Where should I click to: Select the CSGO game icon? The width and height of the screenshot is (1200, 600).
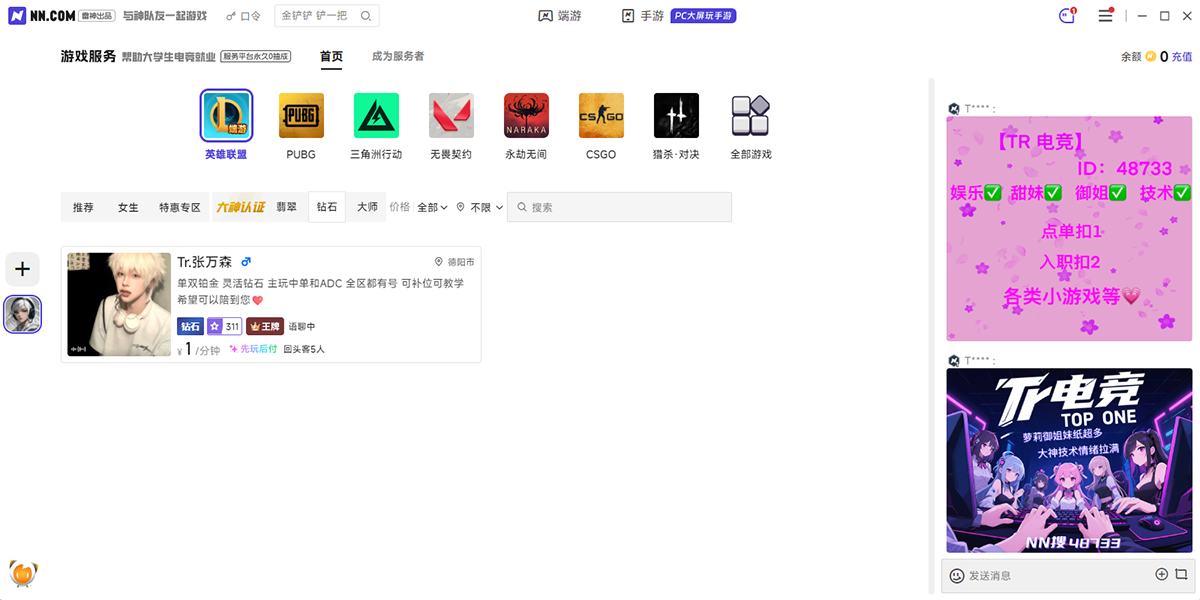601,115
